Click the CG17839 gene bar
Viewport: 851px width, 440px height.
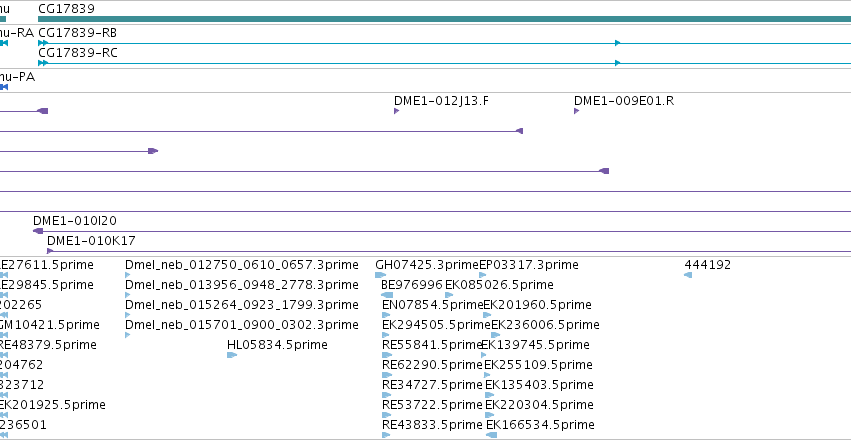pos(444,19)
